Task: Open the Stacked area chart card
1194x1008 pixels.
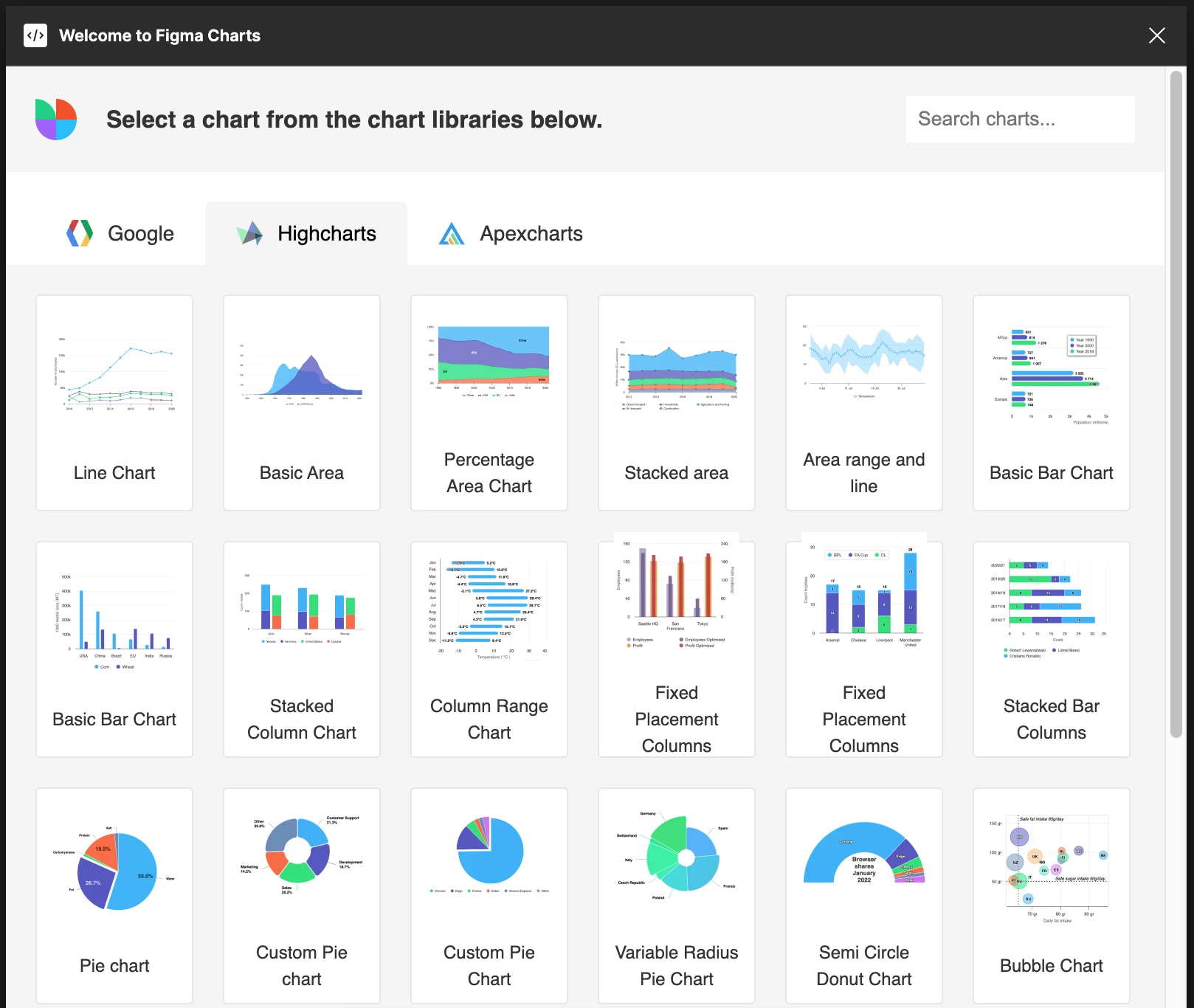Action: [677, 403]
